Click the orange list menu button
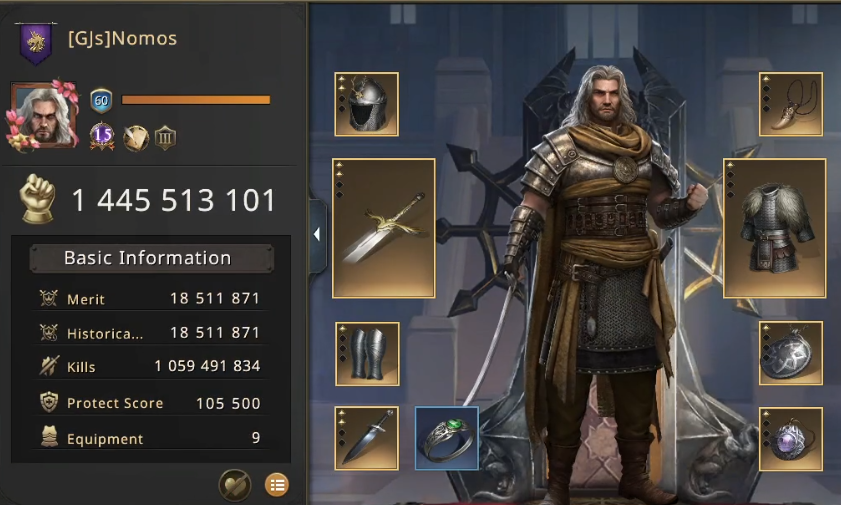The width and height of the screenshot is (841, 505). (277, 485)
